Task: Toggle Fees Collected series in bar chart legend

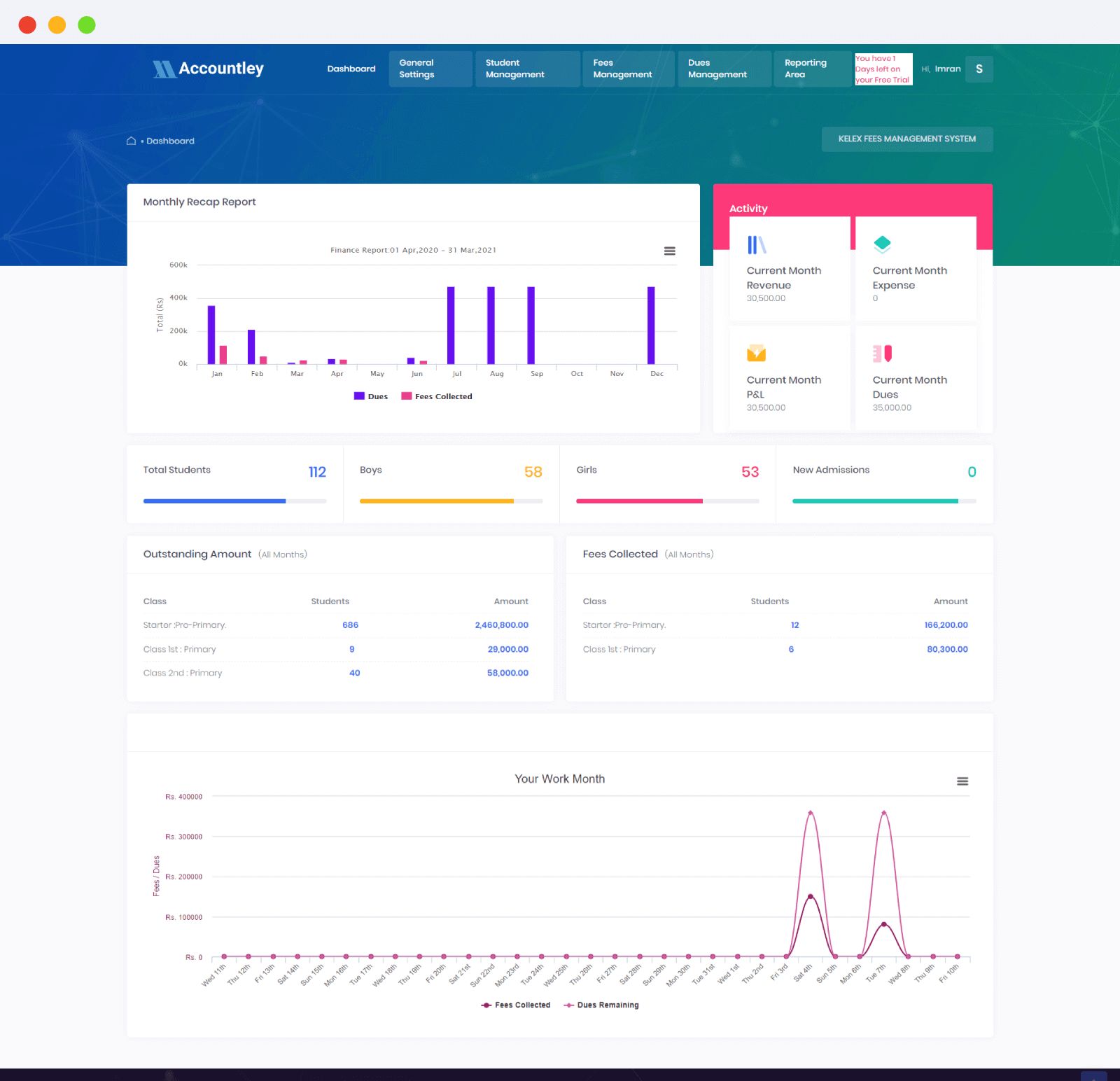Action: pyautogui.click(x=437, y=396)
